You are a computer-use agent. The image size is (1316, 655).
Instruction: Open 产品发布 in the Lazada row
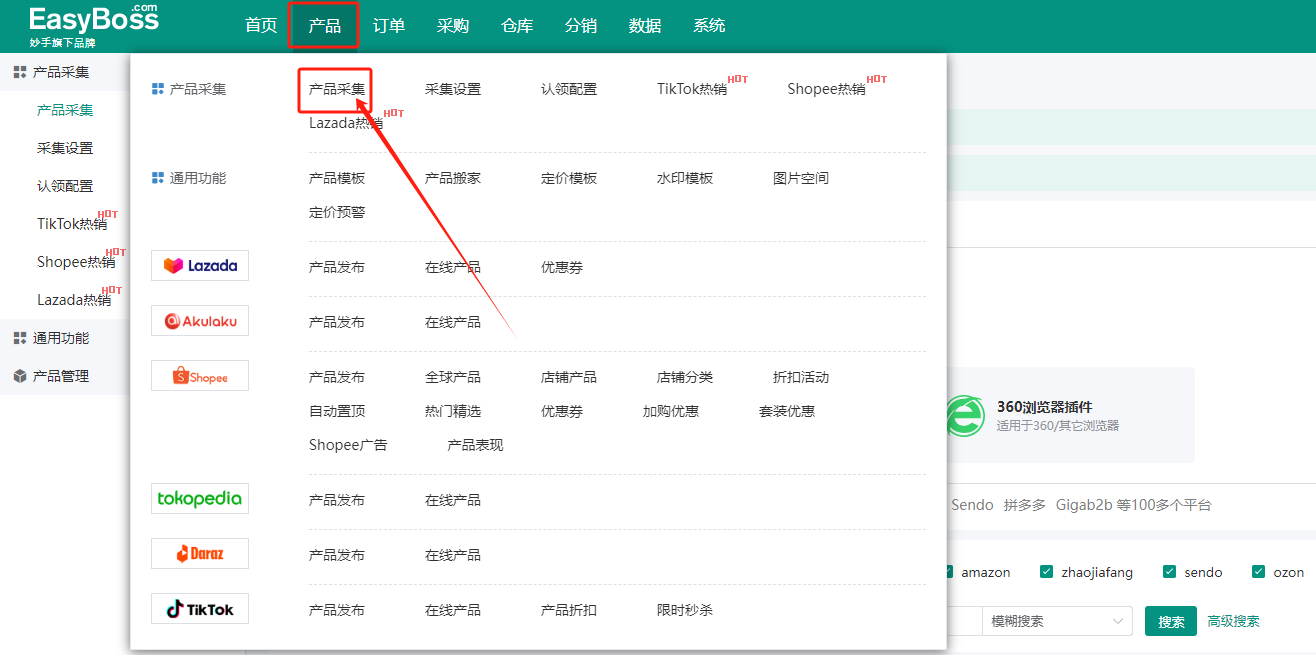pyautogui.click(x=337, y=267)
